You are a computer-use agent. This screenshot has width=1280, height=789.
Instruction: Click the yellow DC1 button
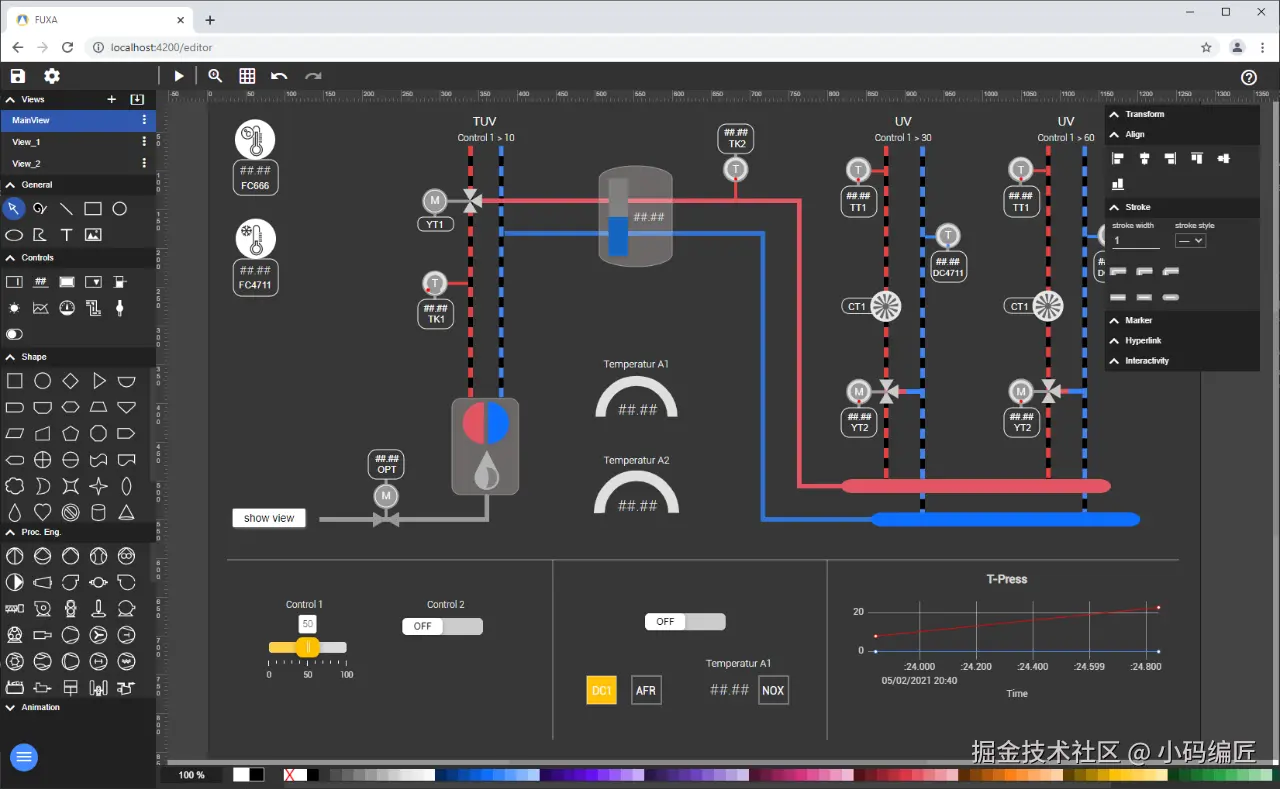[601, 690]
